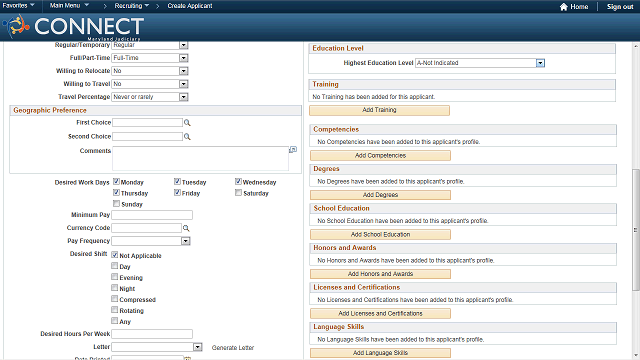640x360 pixels.
Task: Open the Travel Percentage dropdown
Action: (x=184, y=97)
